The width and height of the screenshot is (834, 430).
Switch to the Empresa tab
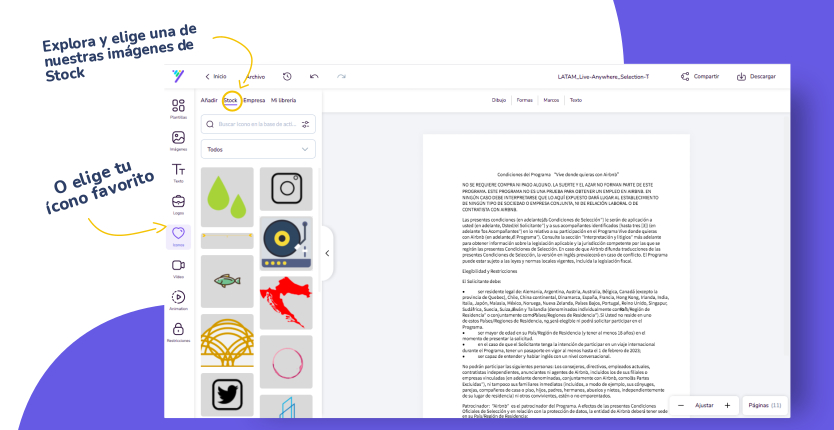point(254,100)
